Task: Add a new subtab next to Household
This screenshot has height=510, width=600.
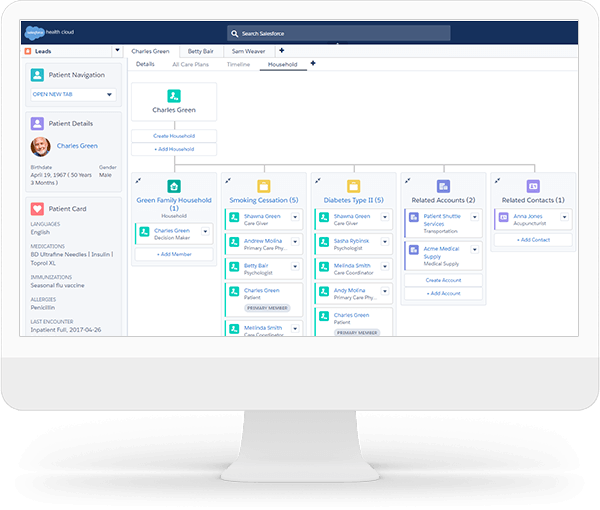Action: click(313, 63)
